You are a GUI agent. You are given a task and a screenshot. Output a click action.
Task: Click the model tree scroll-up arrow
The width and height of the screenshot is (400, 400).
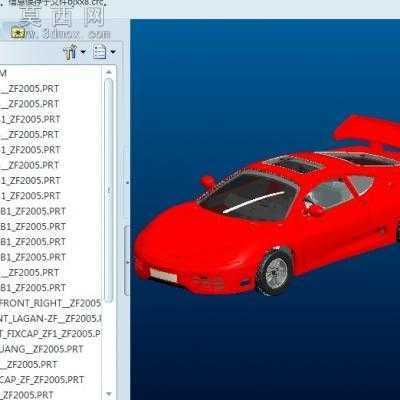click(x=109, y=72)
